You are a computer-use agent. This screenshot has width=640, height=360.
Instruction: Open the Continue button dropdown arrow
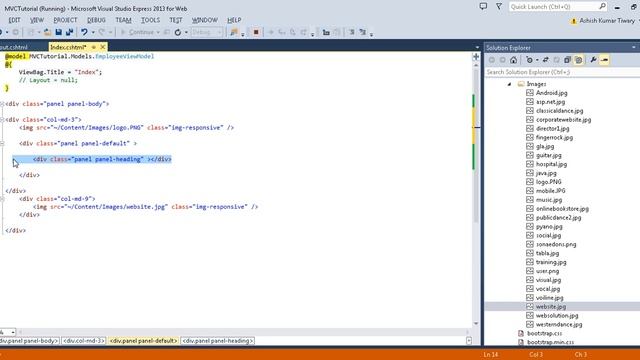tap(158, 32)
